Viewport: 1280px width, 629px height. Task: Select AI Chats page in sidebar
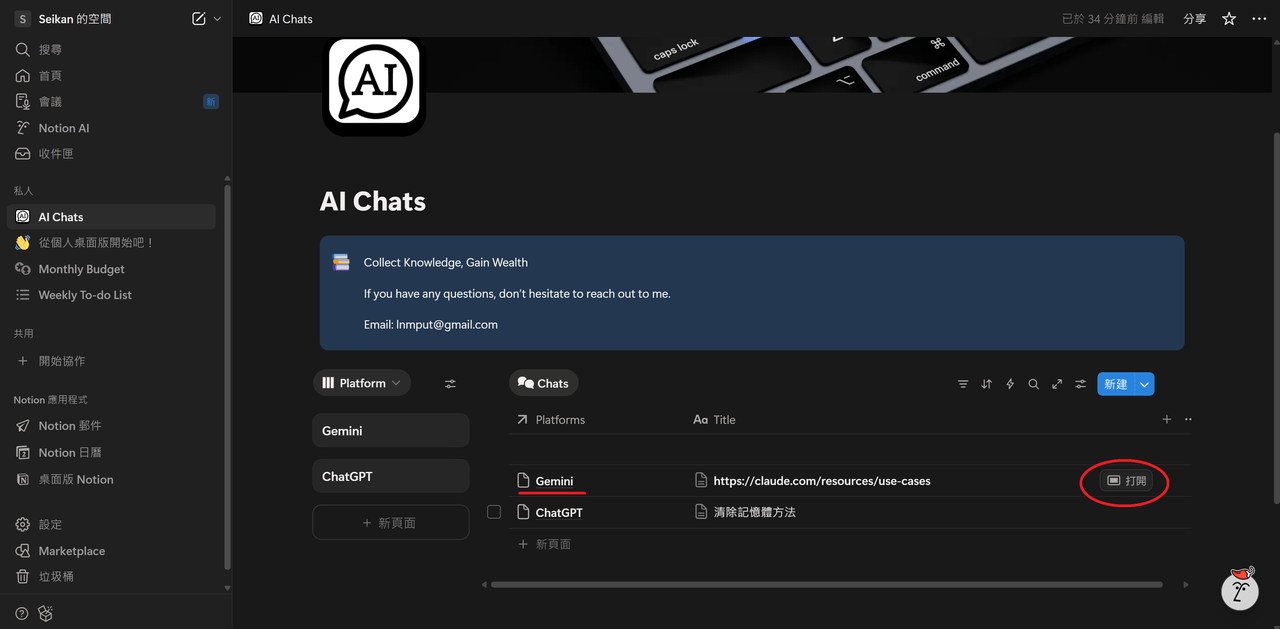pyautogui.click(x=111, y=217)
